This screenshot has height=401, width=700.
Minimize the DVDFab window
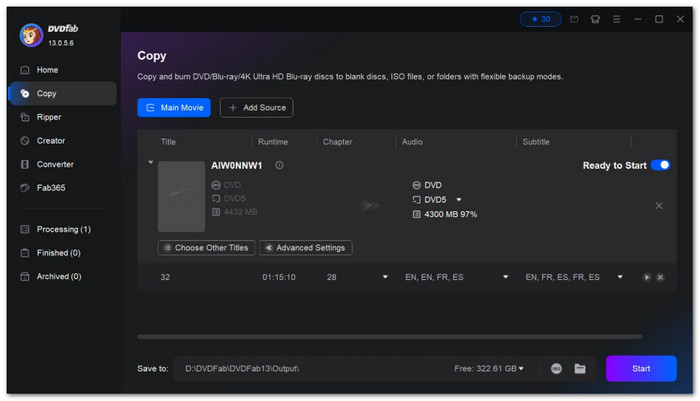[638, 19]
